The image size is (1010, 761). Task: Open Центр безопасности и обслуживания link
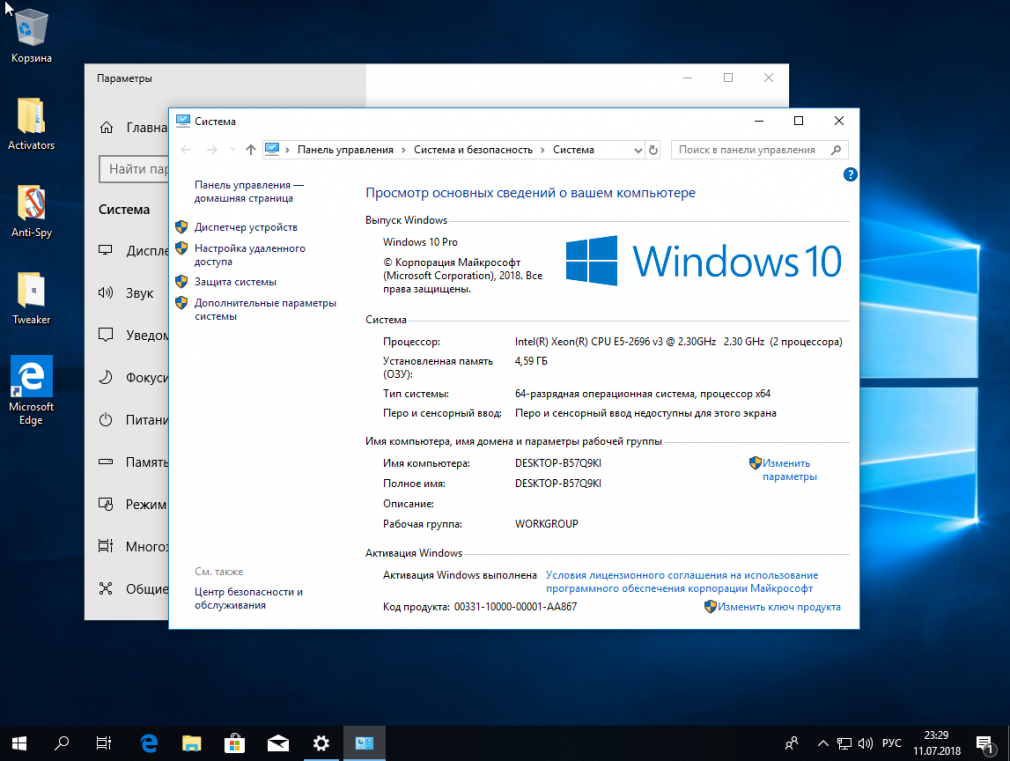coord(248,598)
